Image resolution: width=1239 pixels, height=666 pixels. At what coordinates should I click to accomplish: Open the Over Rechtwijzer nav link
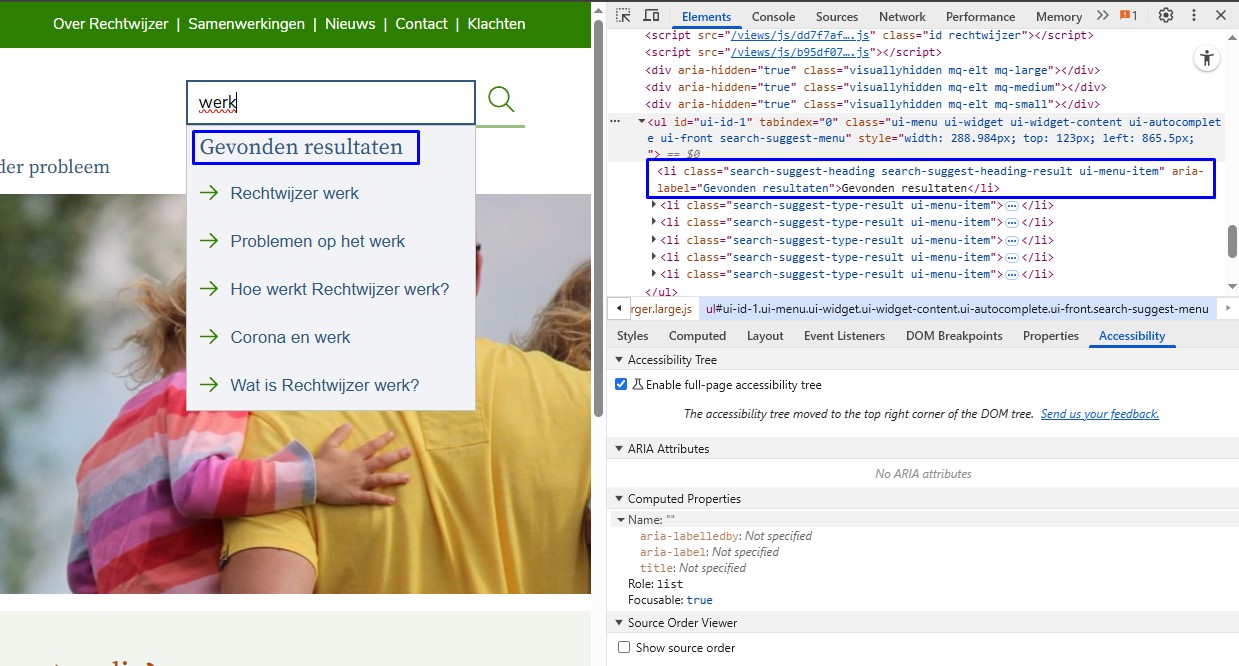111,24
